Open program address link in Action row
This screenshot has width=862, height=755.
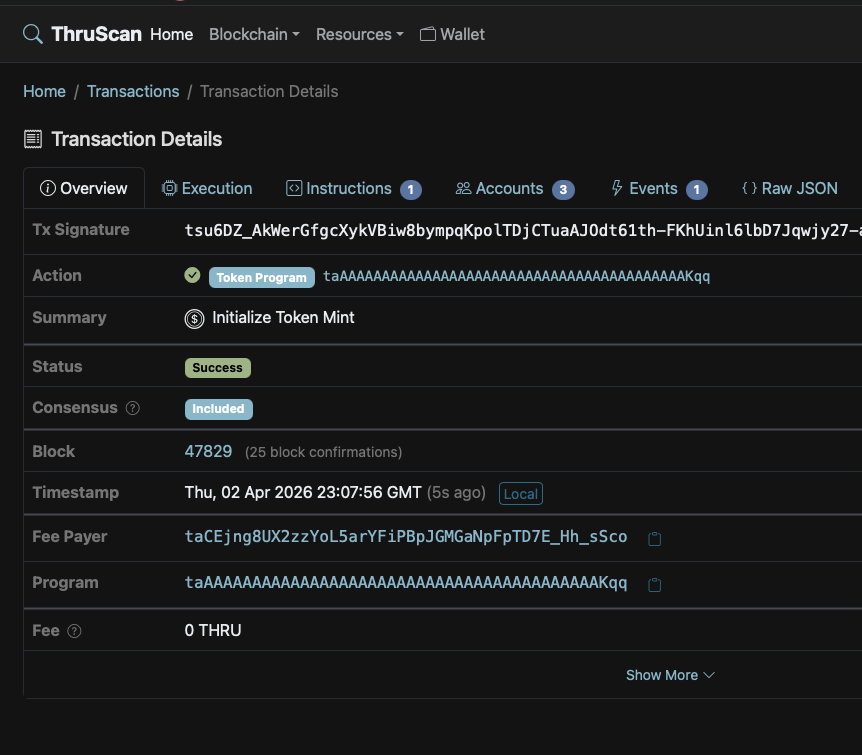click(x=516, y=276)
